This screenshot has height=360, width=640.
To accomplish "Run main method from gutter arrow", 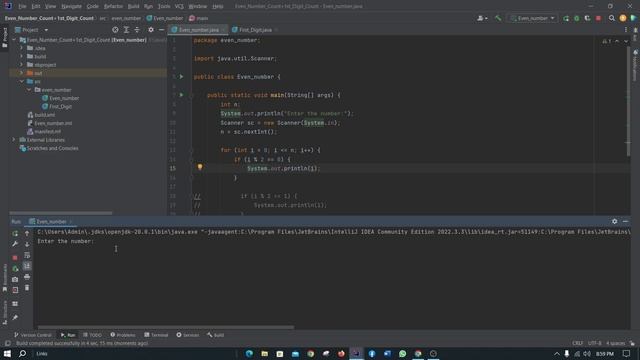I will tap(182, 95).
